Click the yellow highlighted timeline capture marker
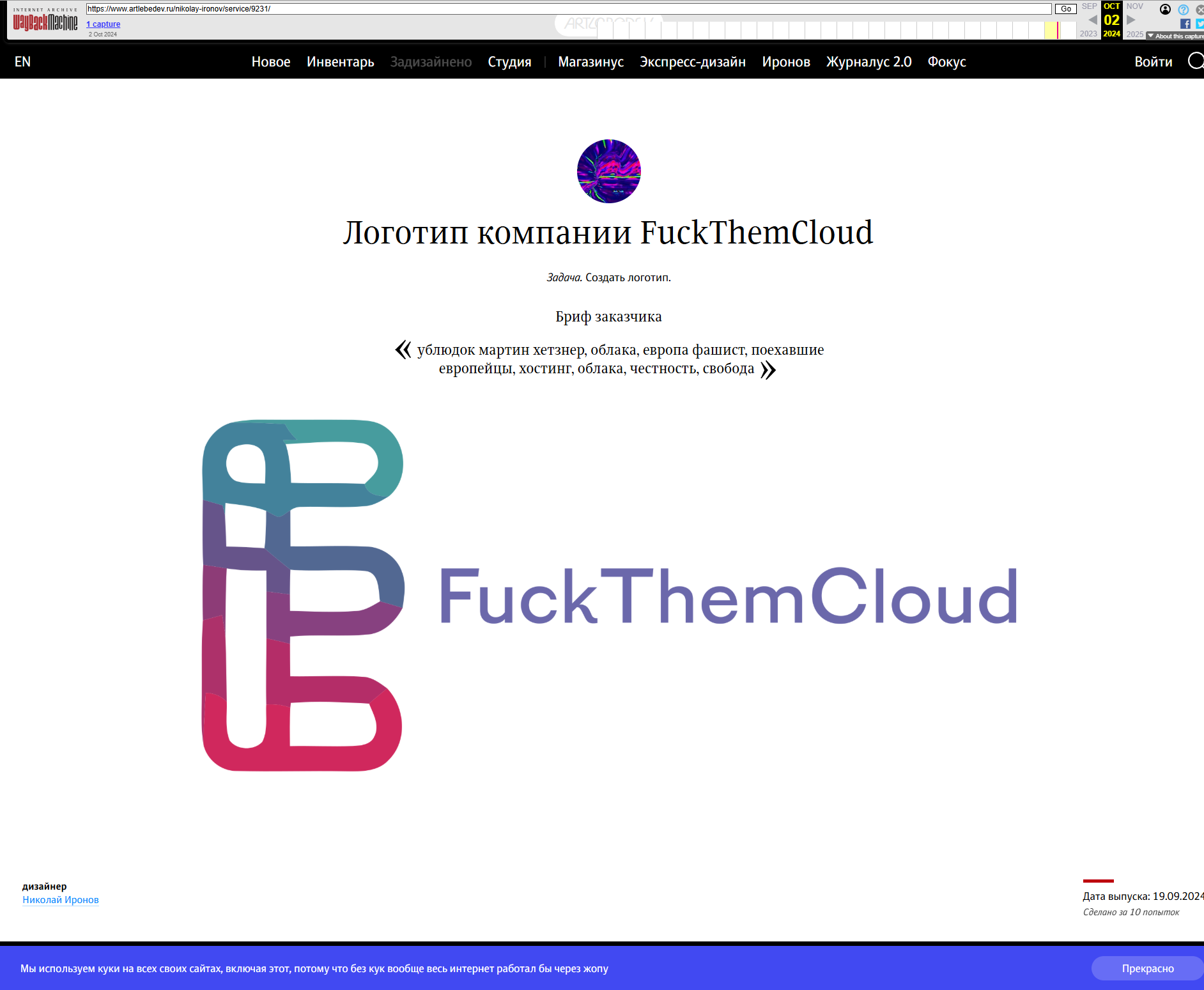The image size is (1204, 990). pos(1052,30)
